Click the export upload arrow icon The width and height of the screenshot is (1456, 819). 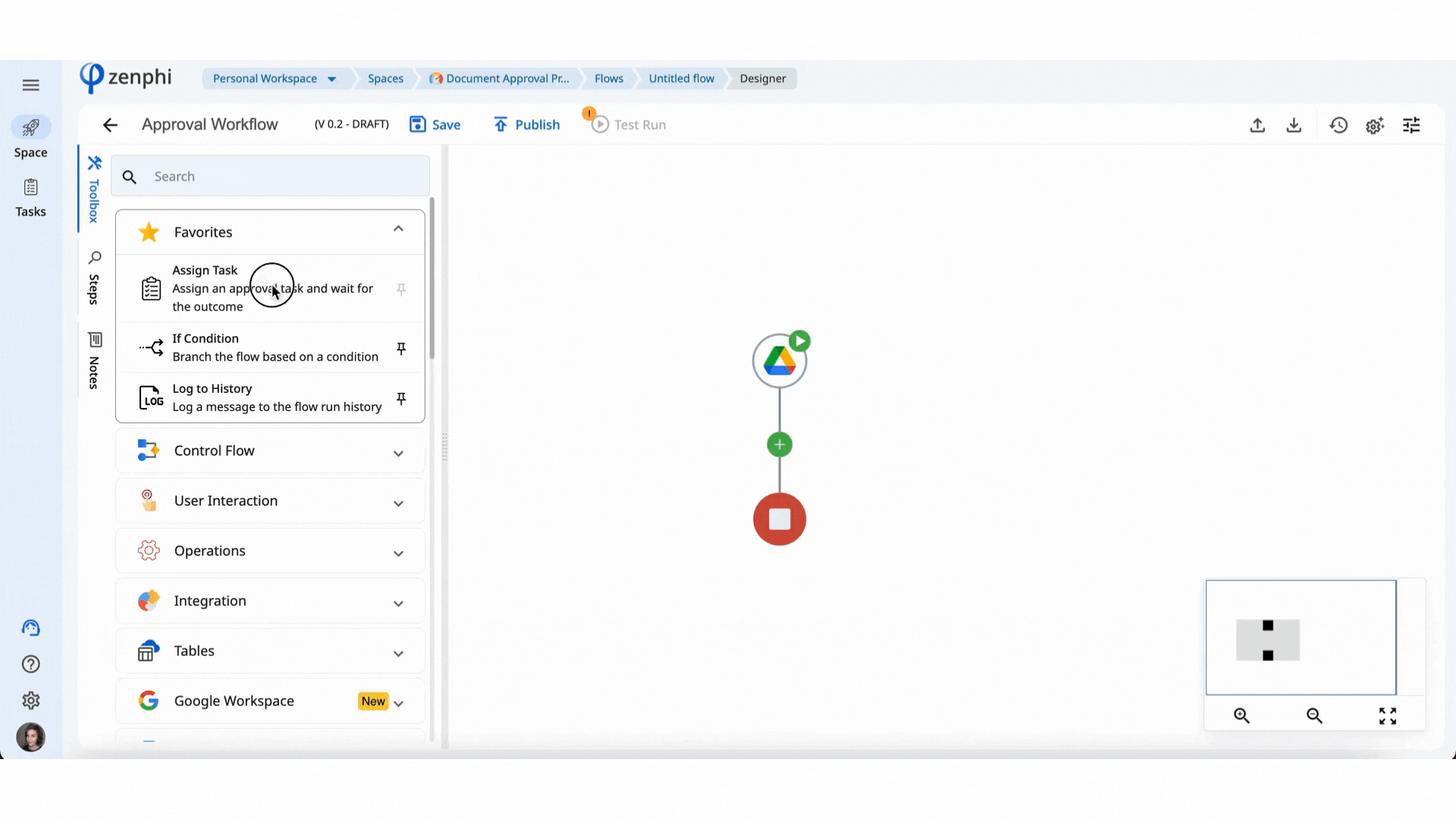pyautogui.click(x=1257, y=125)
